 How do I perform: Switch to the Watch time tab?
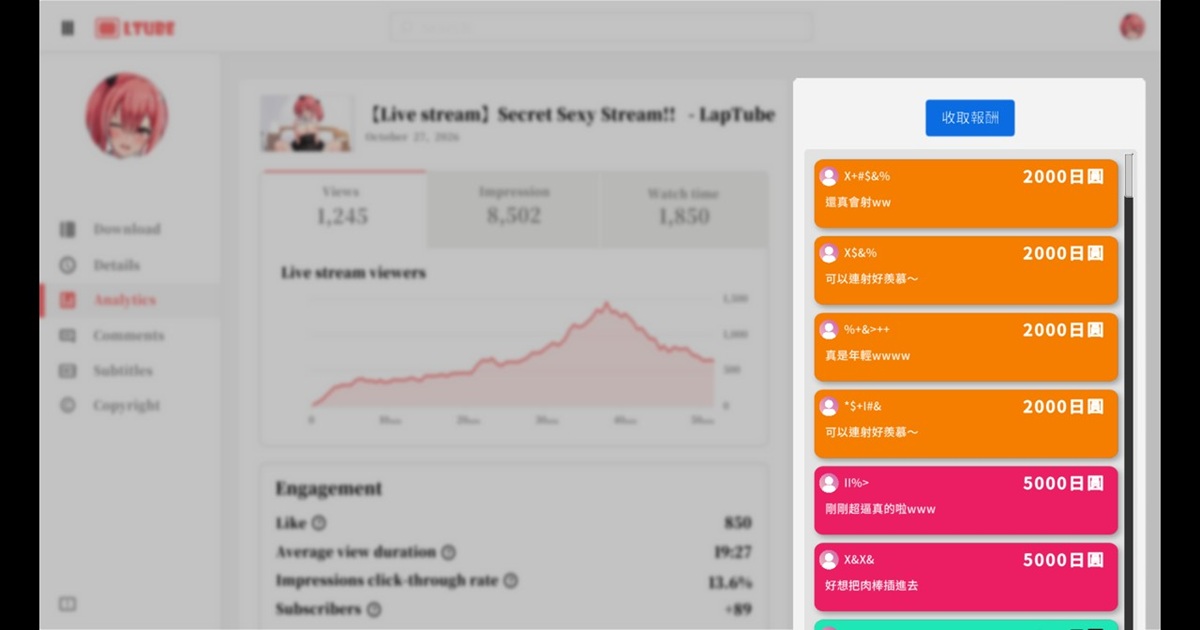[x=684, y=208]
